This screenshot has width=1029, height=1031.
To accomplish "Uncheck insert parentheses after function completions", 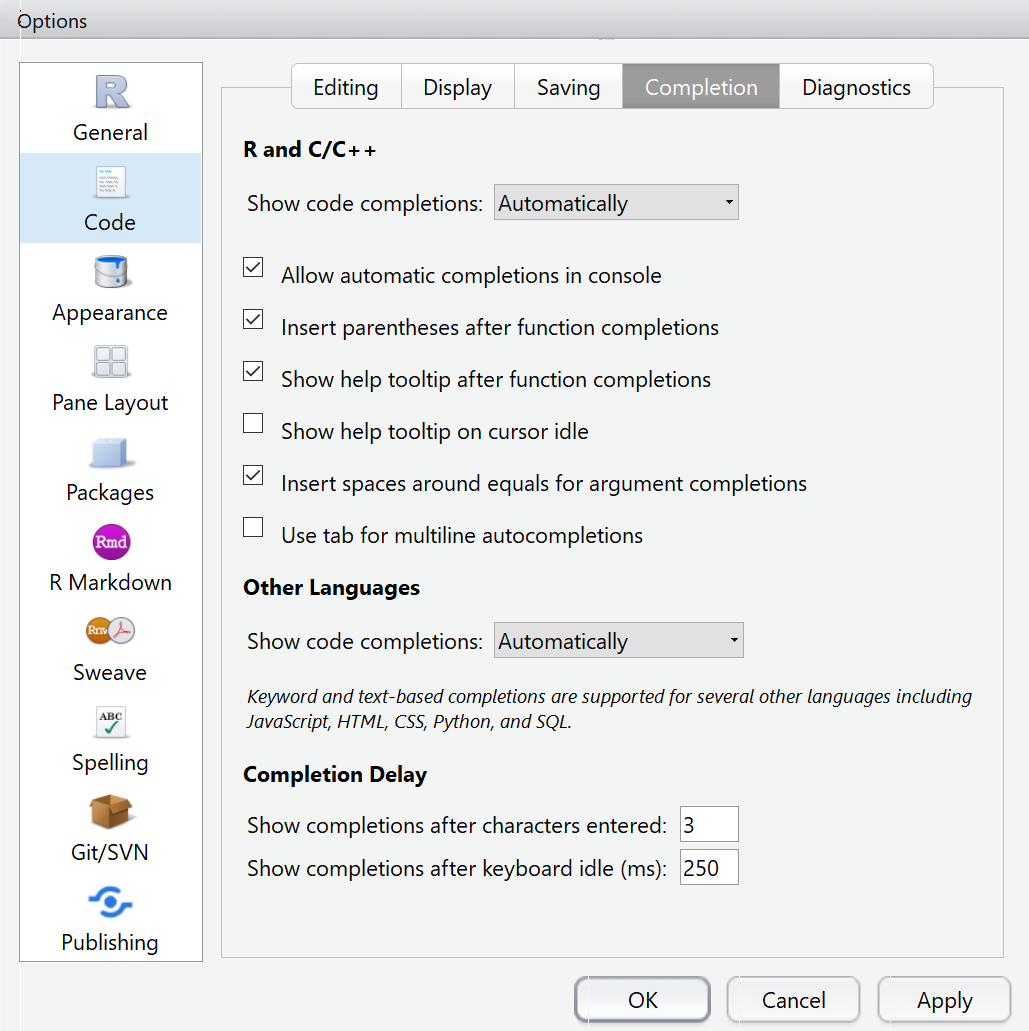I will (x=254, y=320).
